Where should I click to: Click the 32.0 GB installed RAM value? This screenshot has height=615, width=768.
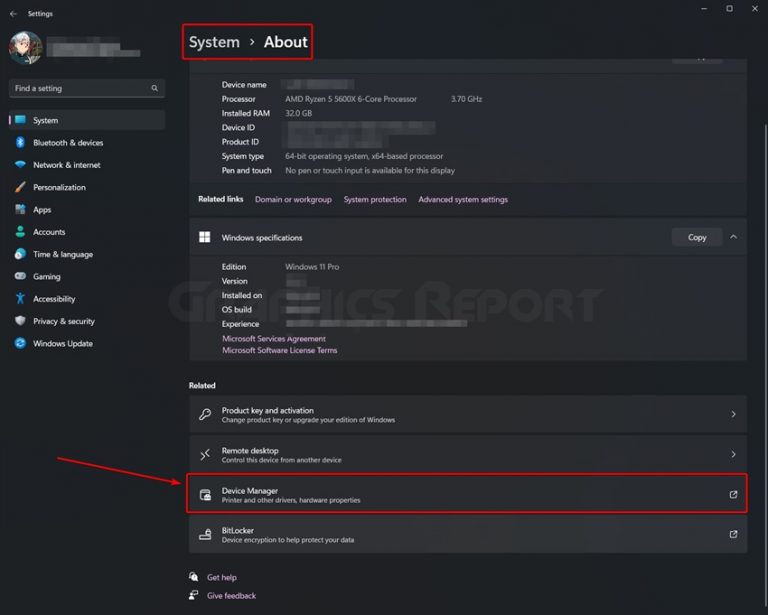(298, 113)
